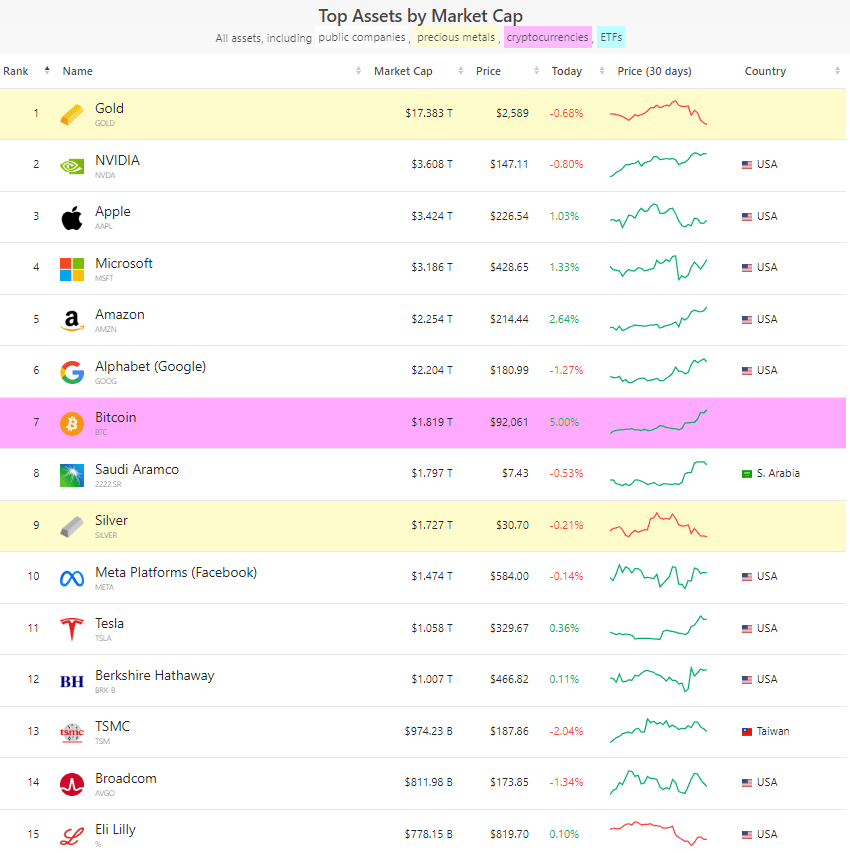The width and height of the screenshot is (850, 853).
Task: Click the USA flag in NVIDIA row
Action: [x=747, y=164]
